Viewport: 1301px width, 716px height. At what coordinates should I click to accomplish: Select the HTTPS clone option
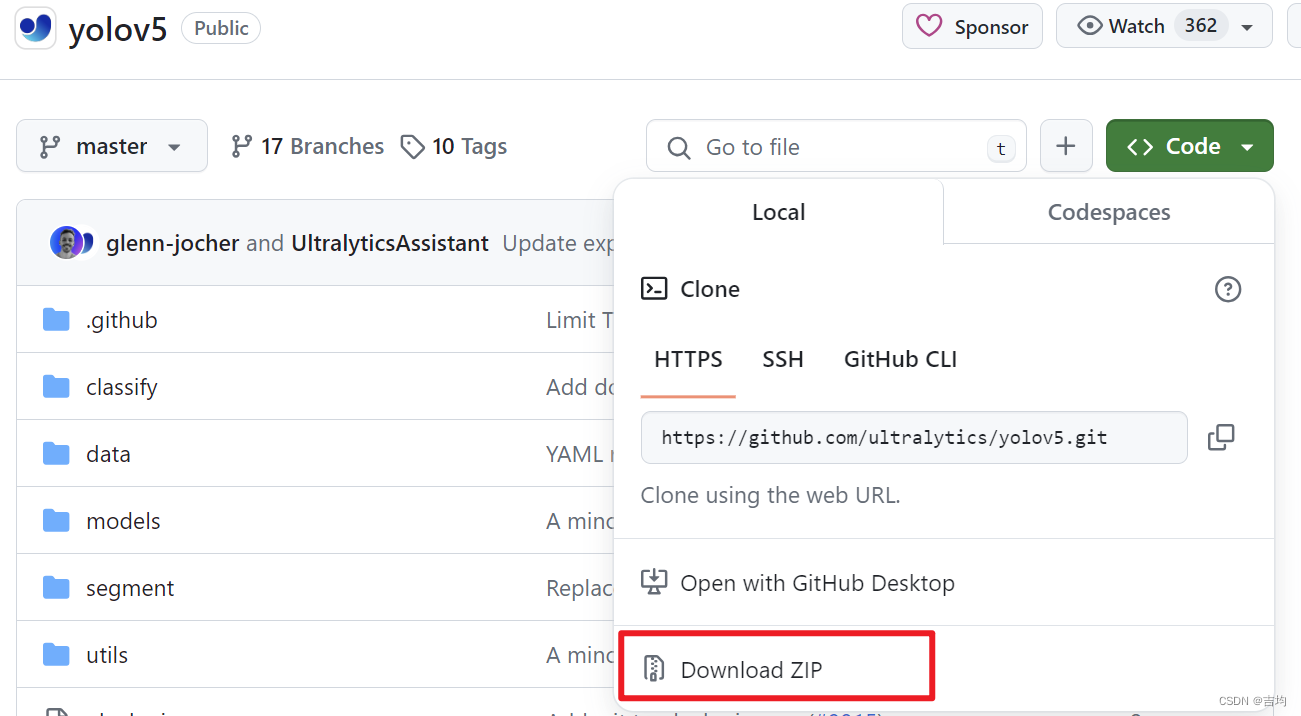point(688,359)
